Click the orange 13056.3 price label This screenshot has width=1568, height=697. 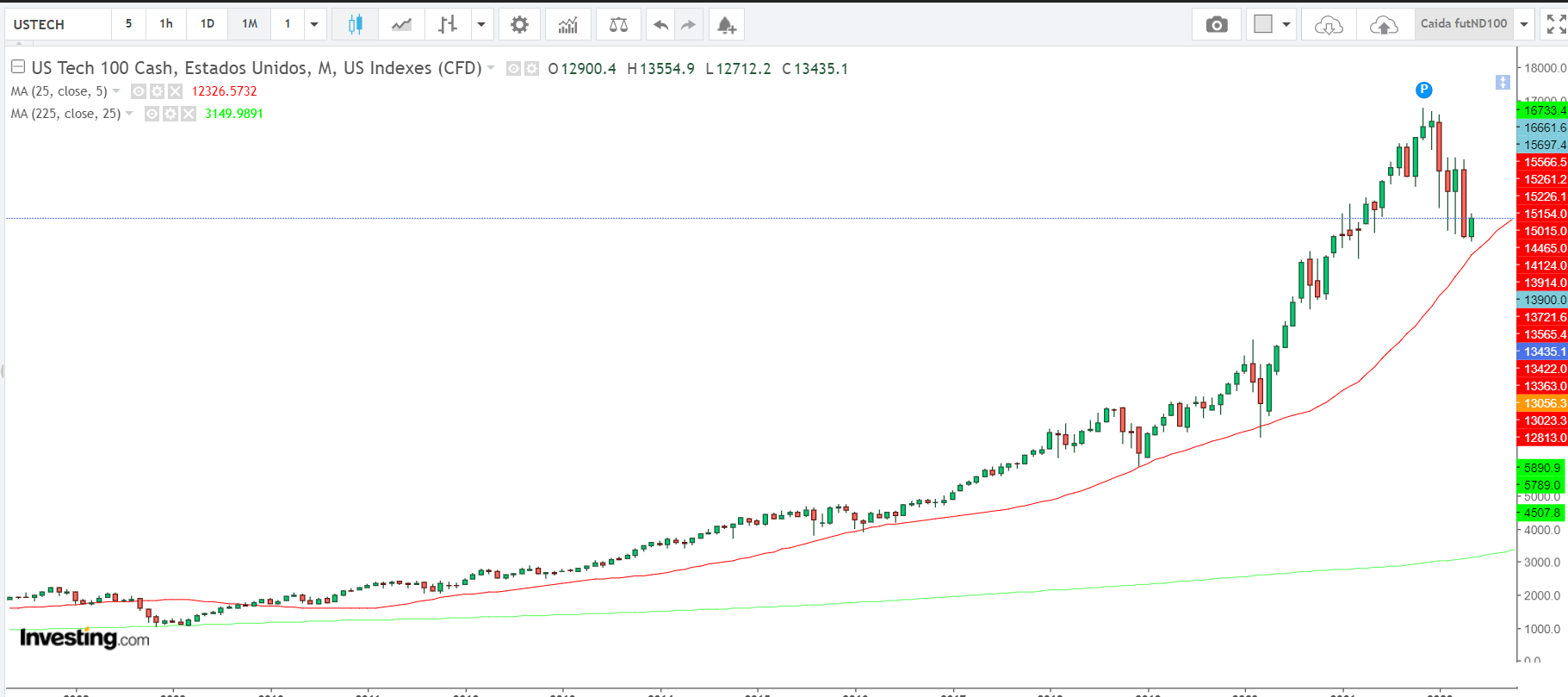[x=1542, y=403]
